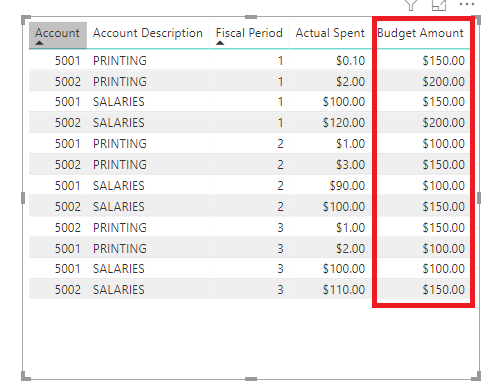
Task: Select $100.00 Actual Spent in 5002 SALARIES period 2 row
Action: [x=344, y=207]
